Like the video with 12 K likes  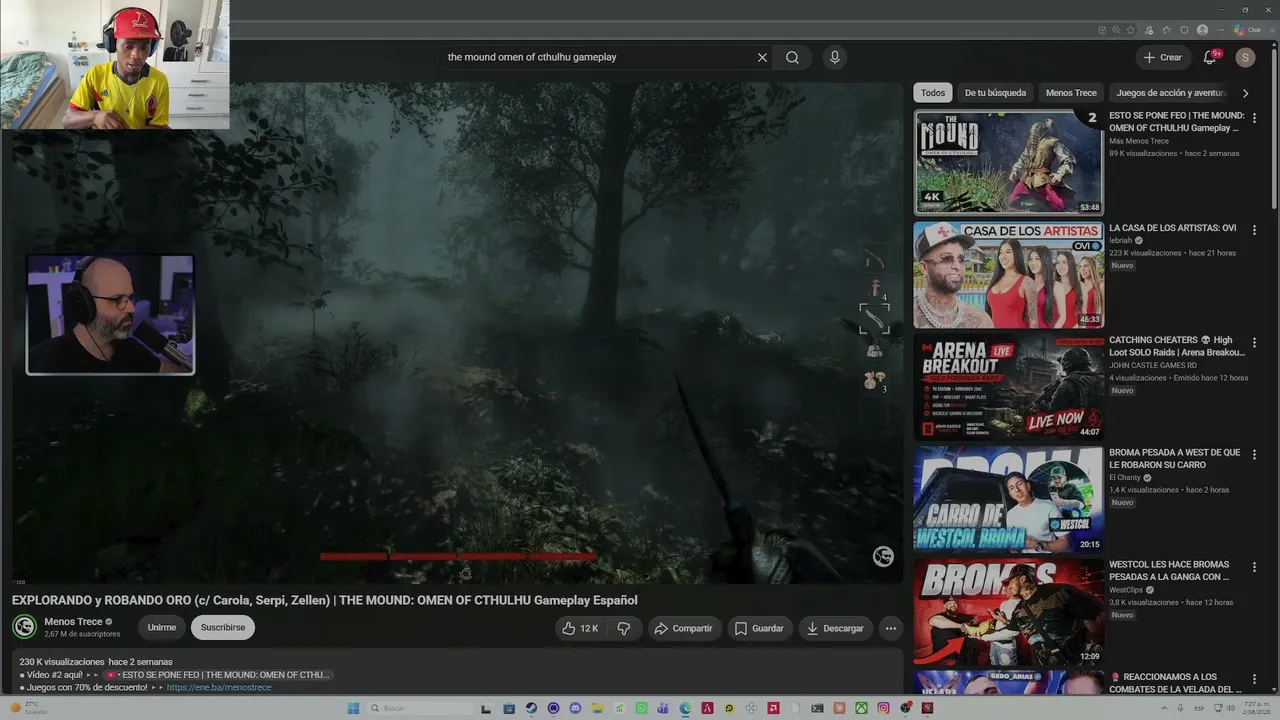tap(580, 628)
